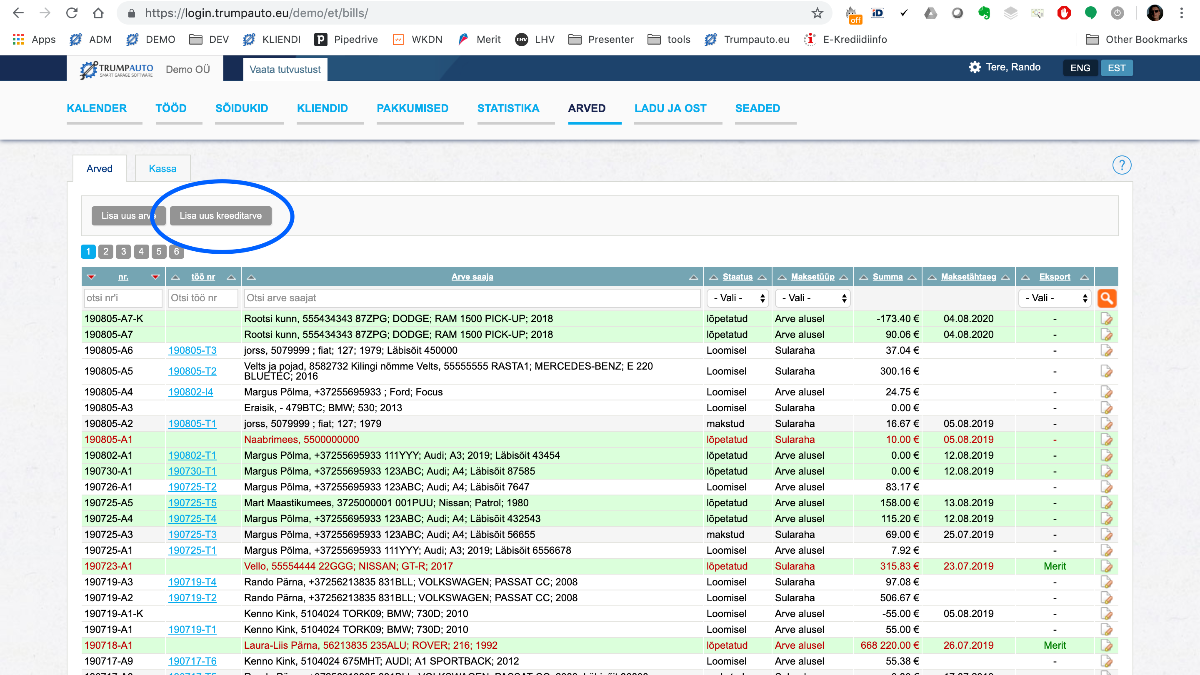Click the Google Drive extension icon
The width and height of the screenshot is (1200, 675).
(x=930, y=13)
